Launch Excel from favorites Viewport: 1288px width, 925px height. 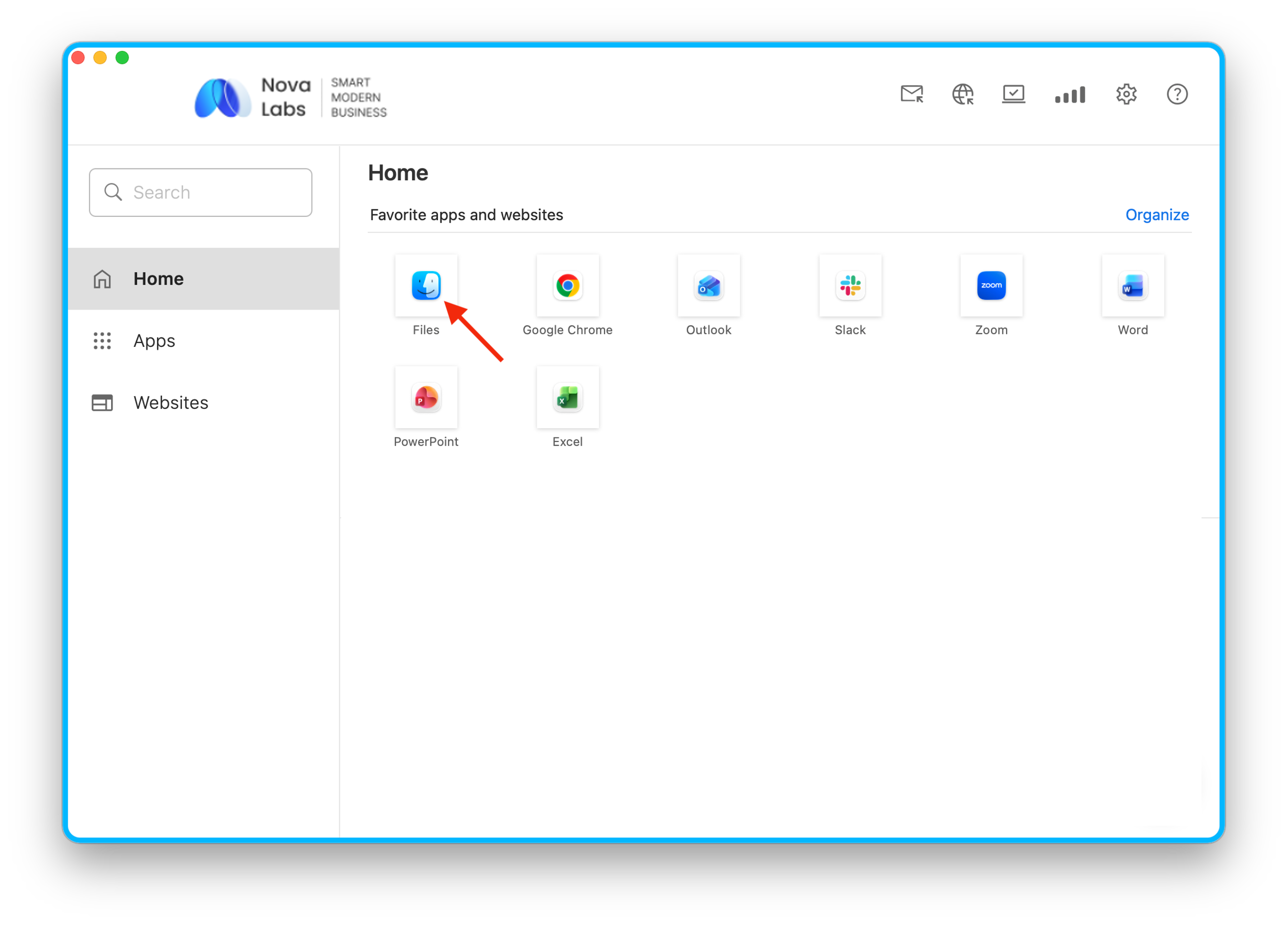coord(568,397)
